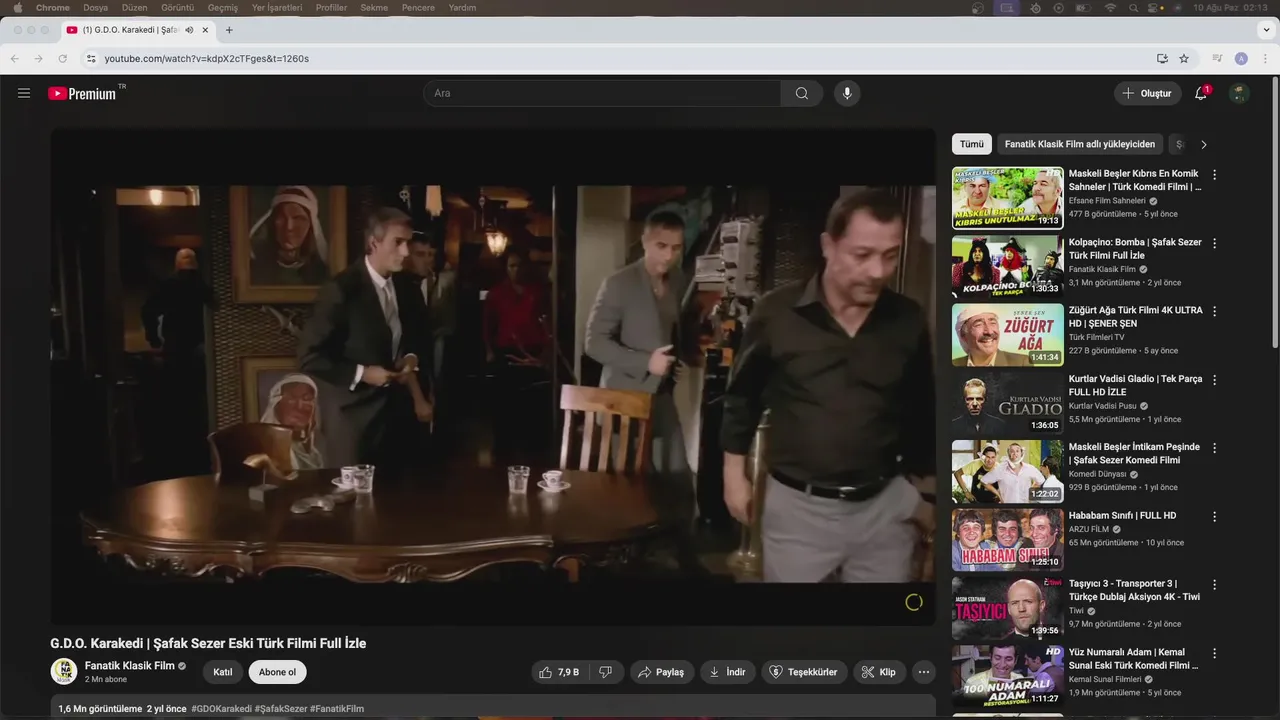Click the İndir download button
Viewport: 1280px width, 720px height.
pyautogui.click(x=728, y=672)
